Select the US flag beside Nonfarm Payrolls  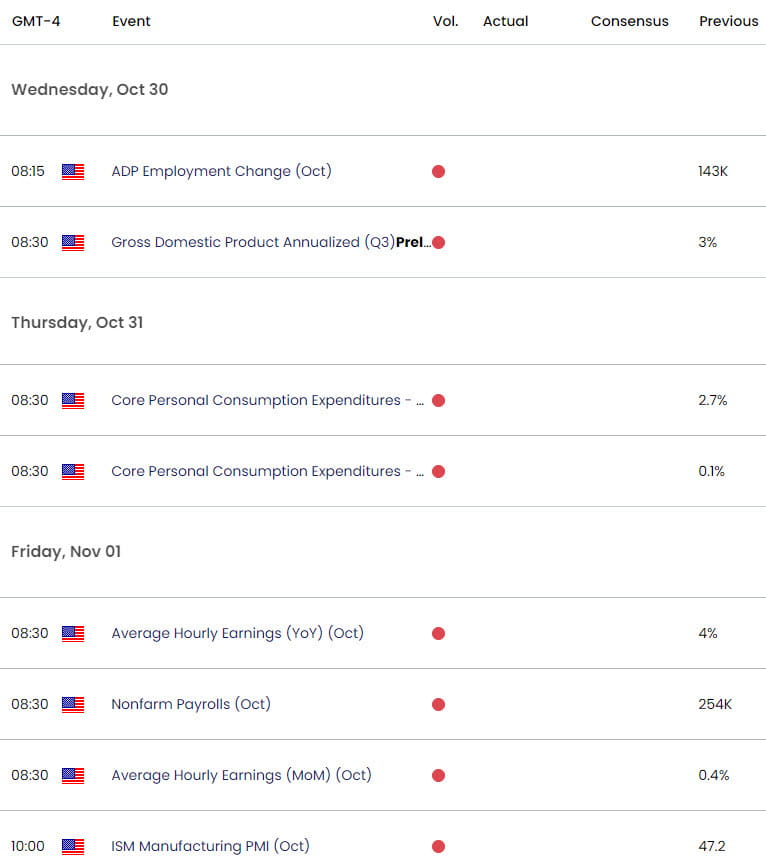72,704
